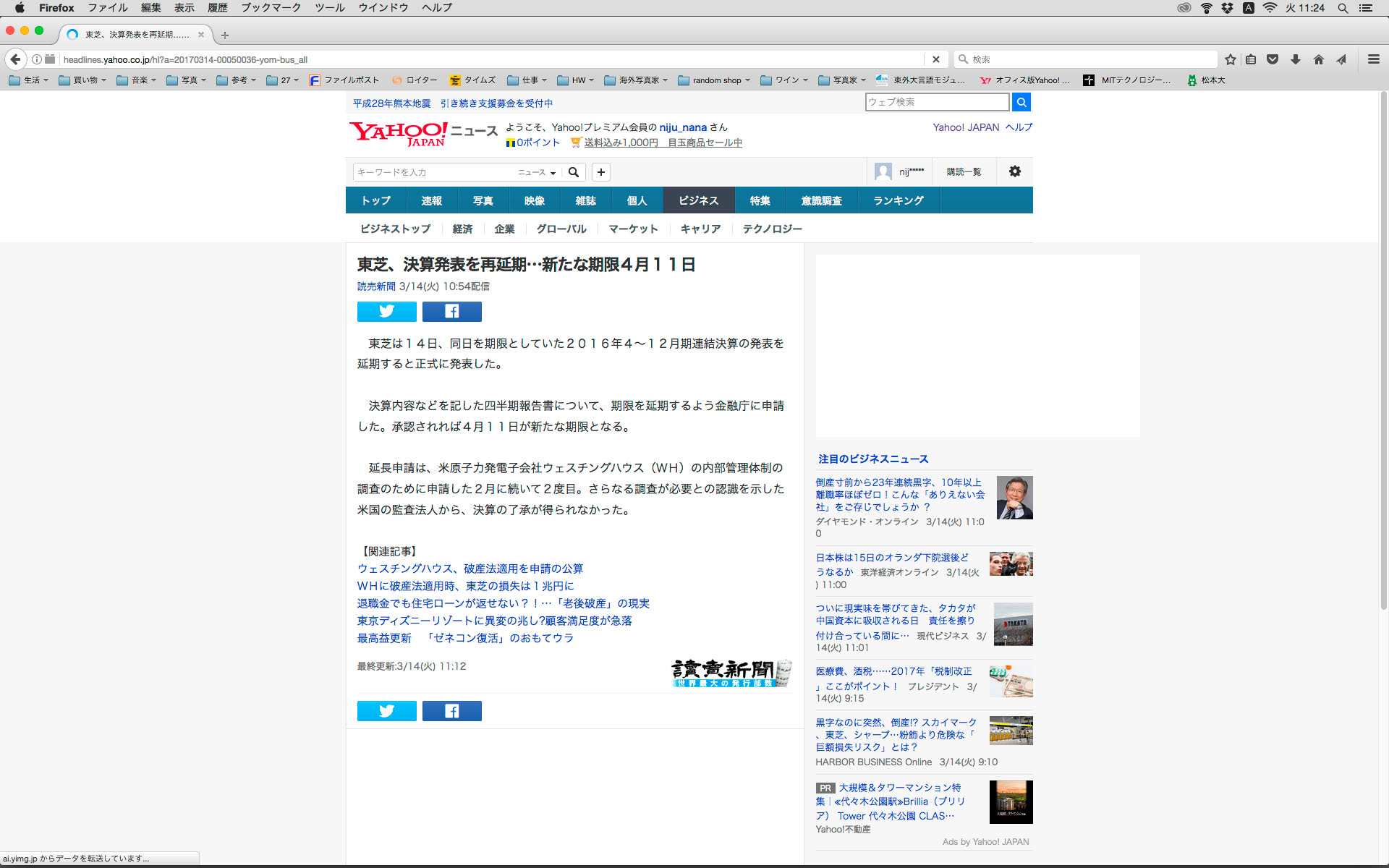
Task: Click the 読売新聞 source link
Action: tap(376, 286)
